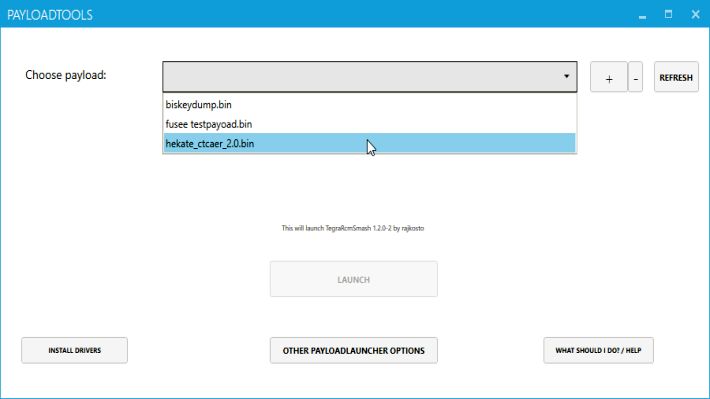Click the REFRESH button
Viewport: 710px width, 399px height.
[676, 77]
